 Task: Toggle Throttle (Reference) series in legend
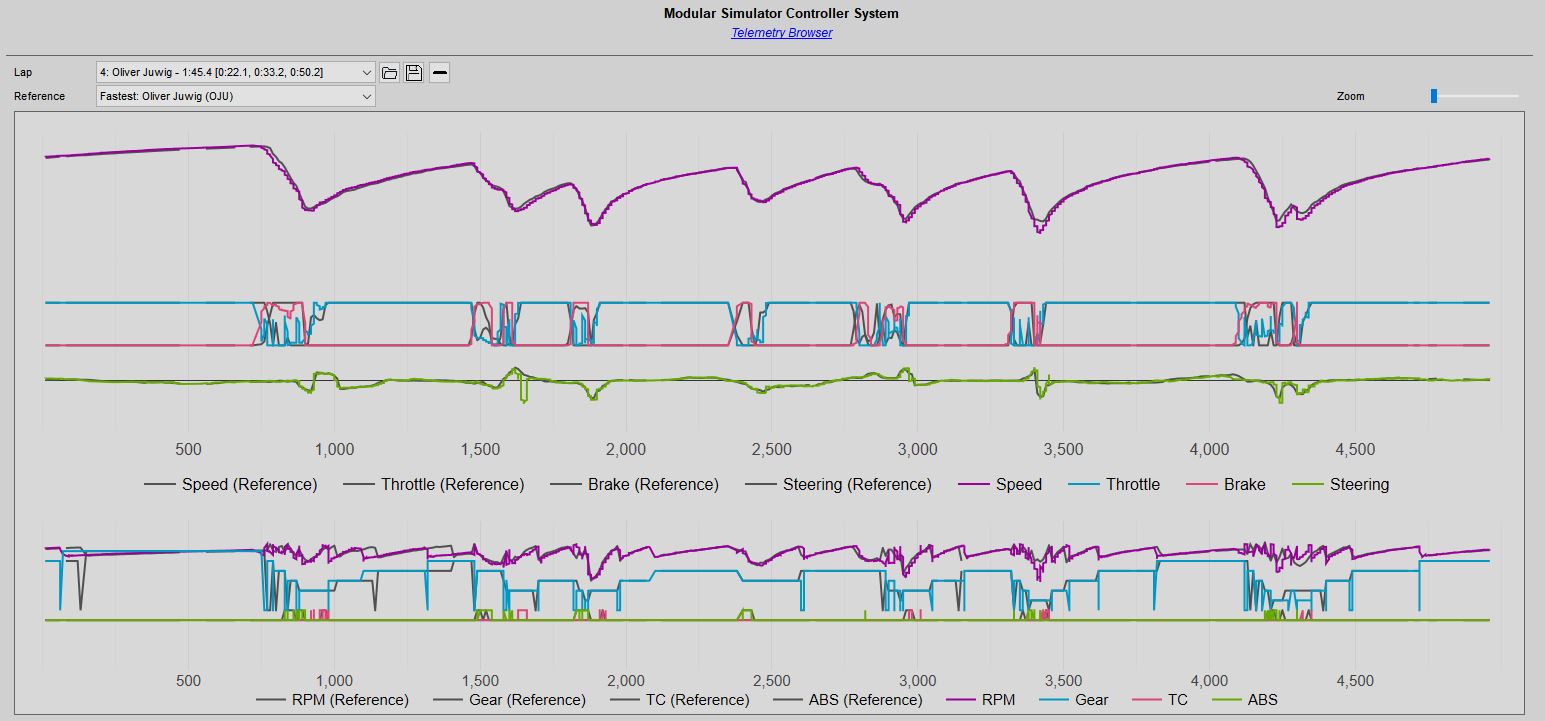434,484
